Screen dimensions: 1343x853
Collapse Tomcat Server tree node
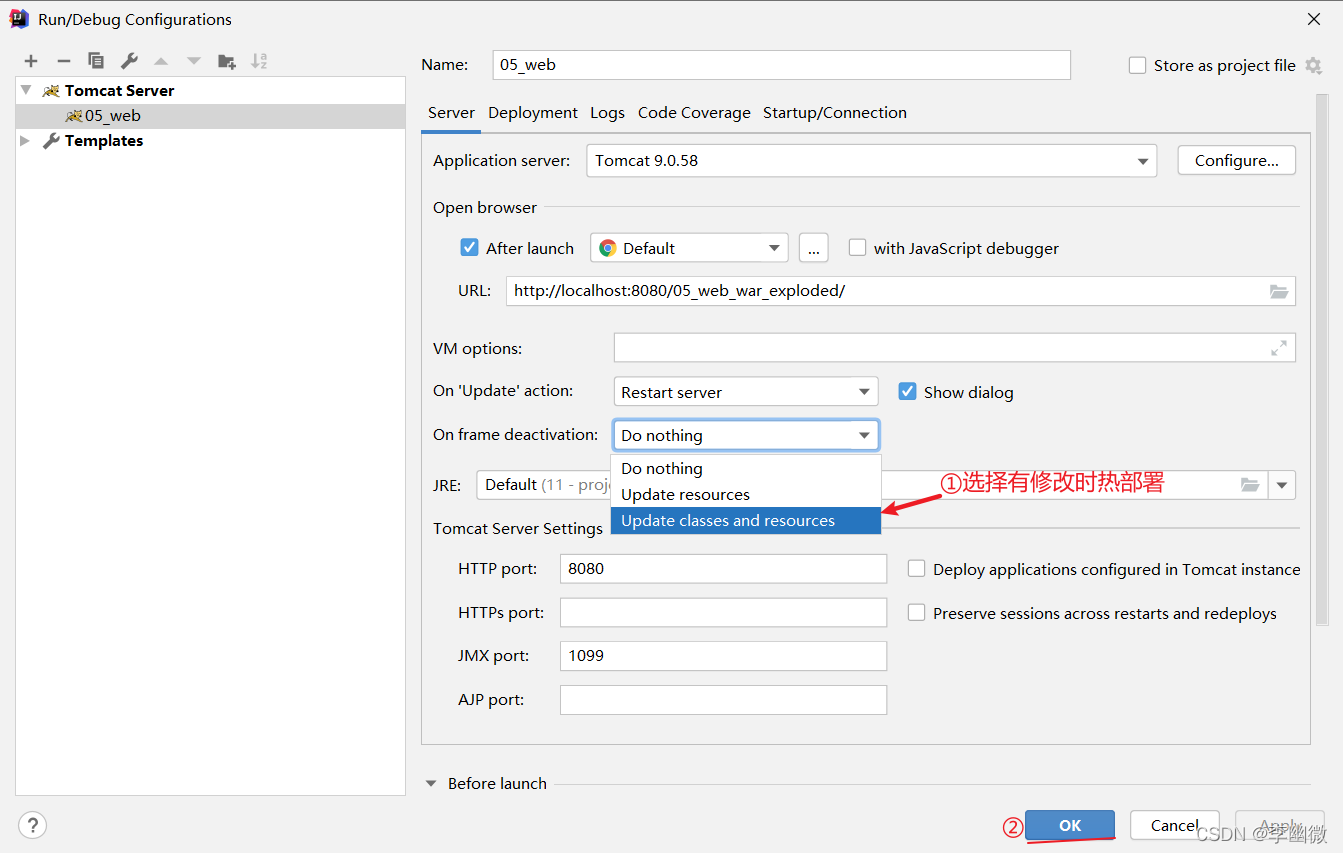tap(26, 90)
